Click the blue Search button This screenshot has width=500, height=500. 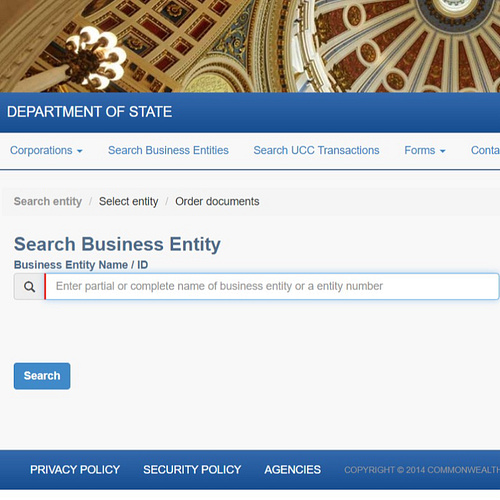click(42, 376)
